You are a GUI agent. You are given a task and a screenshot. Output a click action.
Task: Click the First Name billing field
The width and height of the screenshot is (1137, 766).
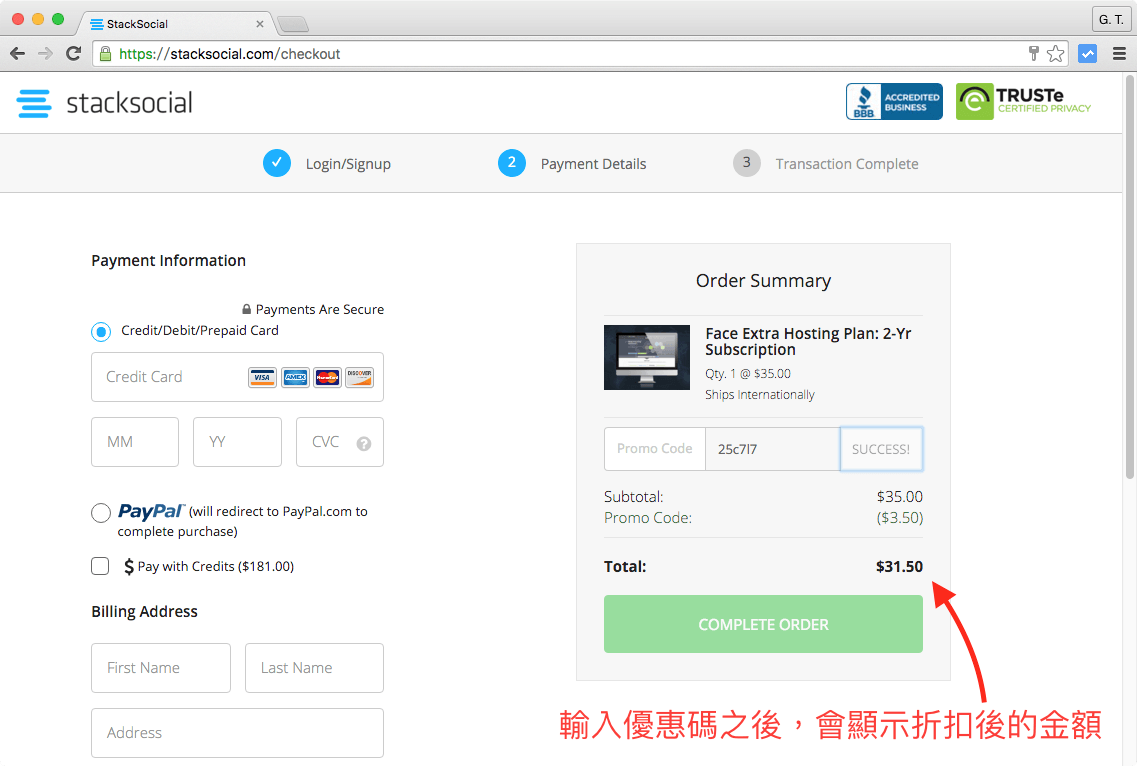[161, 668]
